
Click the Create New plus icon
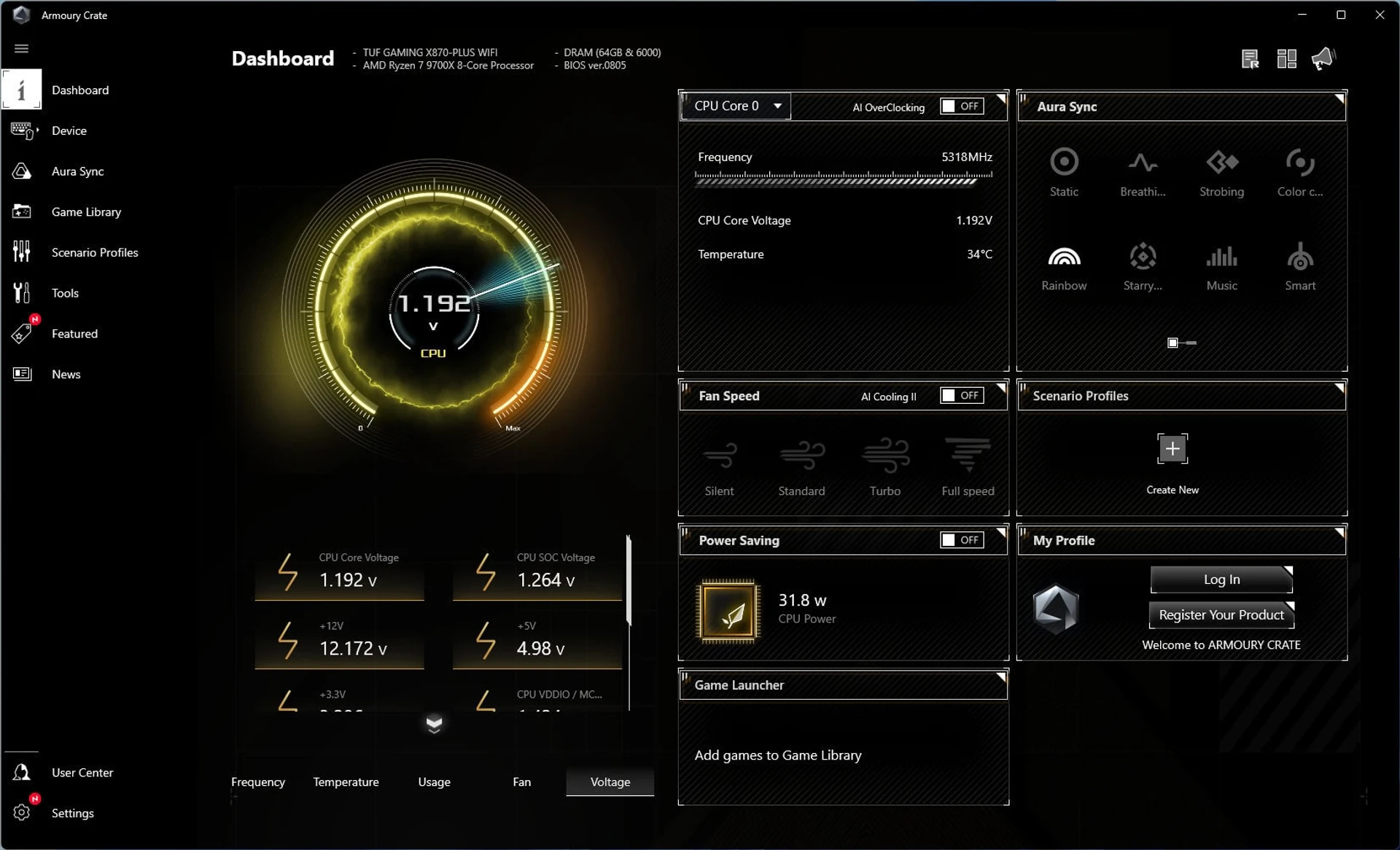[x=1172, y=449]
